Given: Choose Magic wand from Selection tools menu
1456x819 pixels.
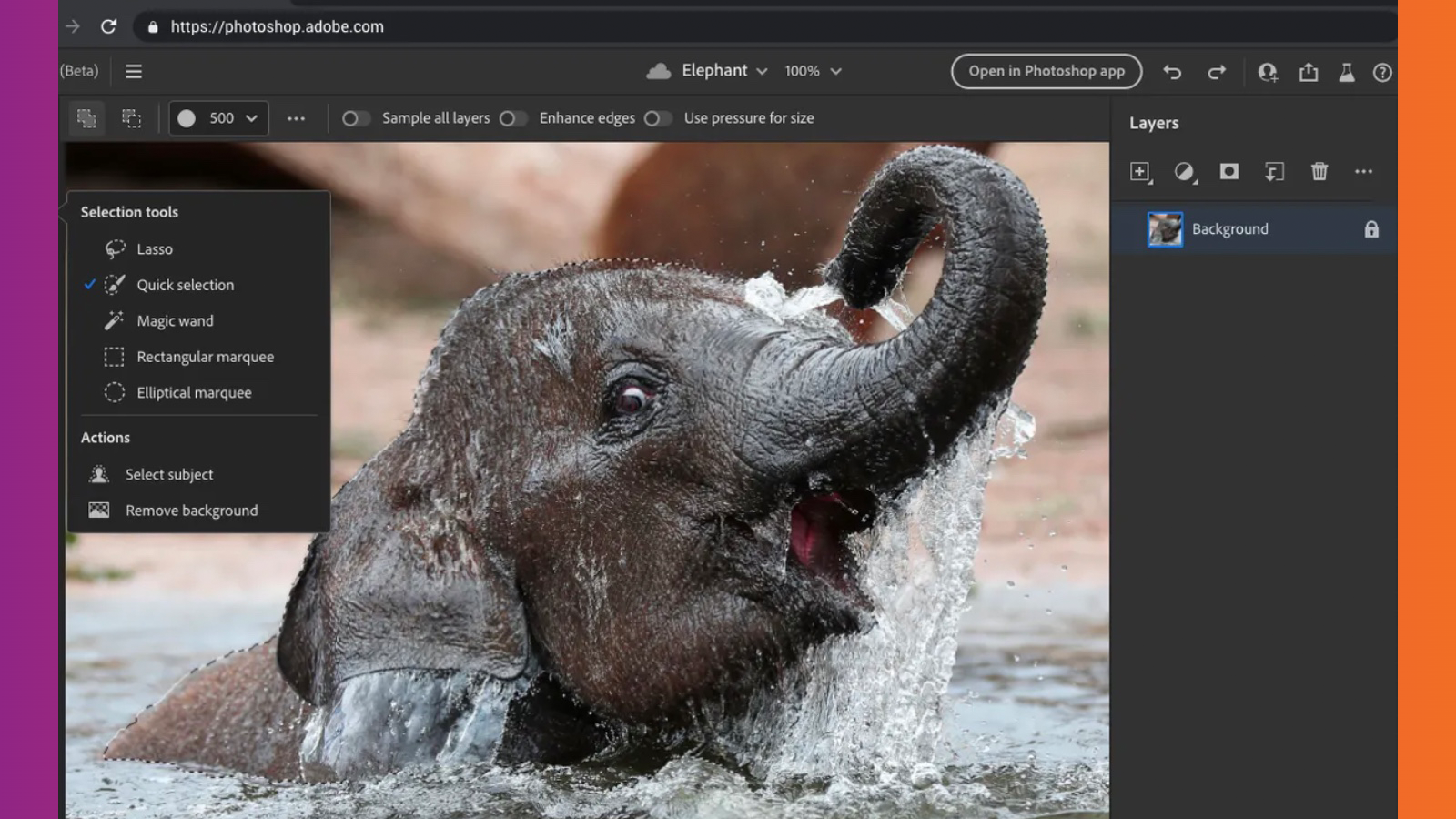Looking at the screenshot, I should coord(174,320).
